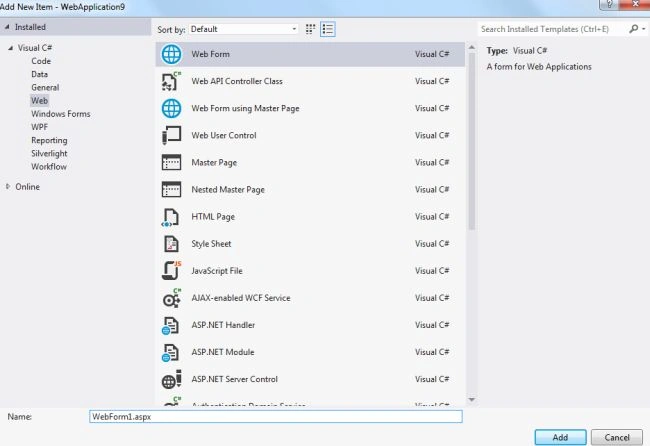
Task: Collapse the Installed section
Action: pyautogui.click(x=7, y=27)
